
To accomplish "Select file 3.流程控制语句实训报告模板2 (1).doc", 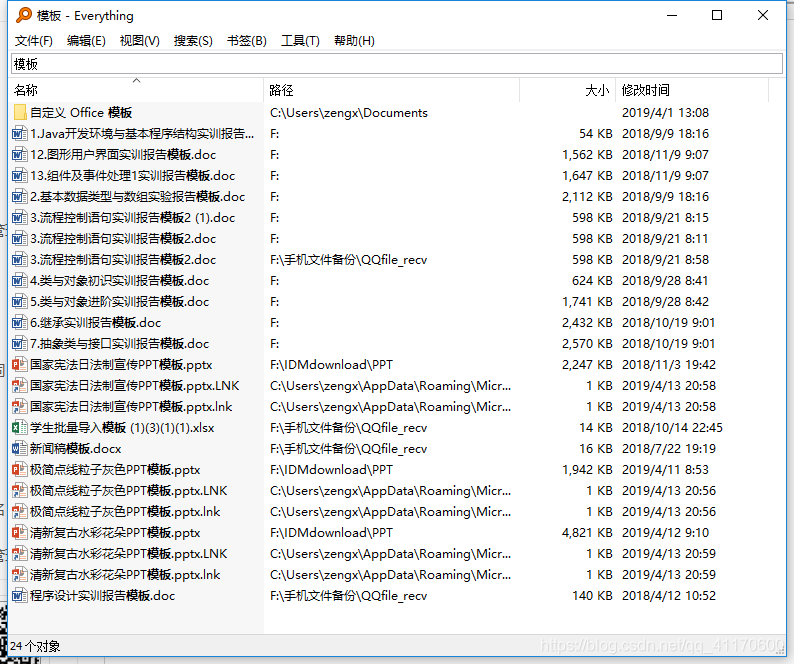I will [x=133, y=218].
